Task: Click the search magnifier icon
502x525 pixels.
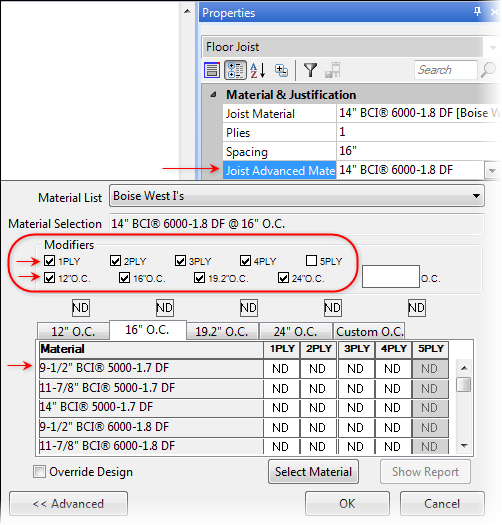Action: pyautogui.click(x=488, y=70)
